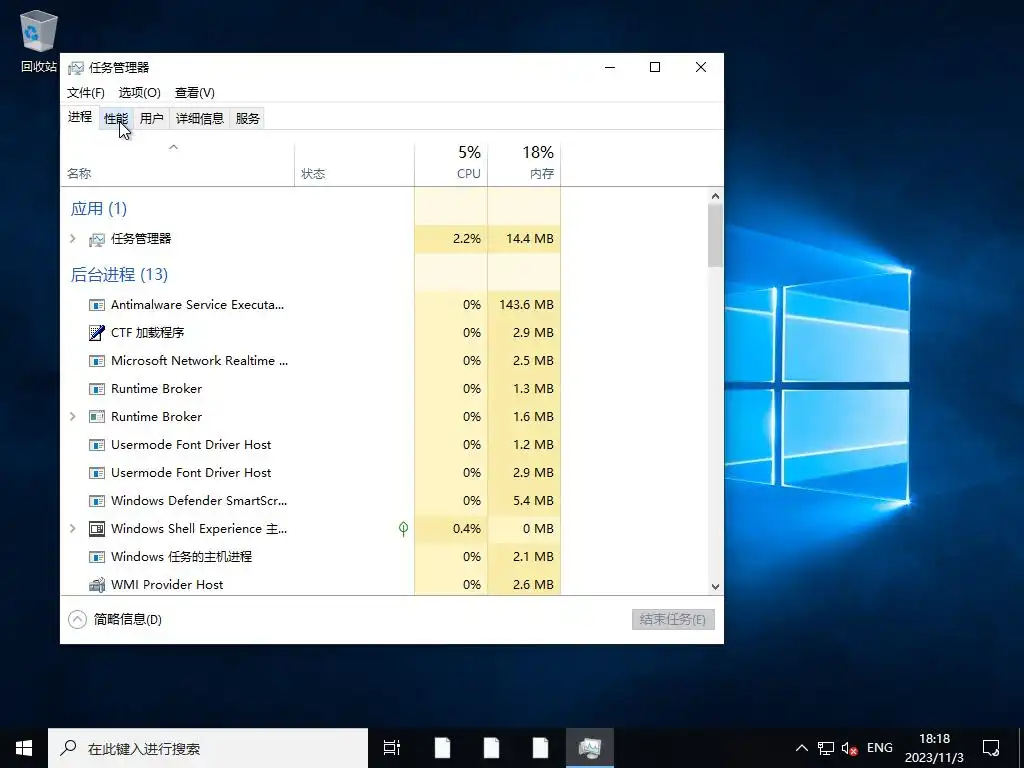Click the Windows Shell Experience host icon

coord(97,529)
